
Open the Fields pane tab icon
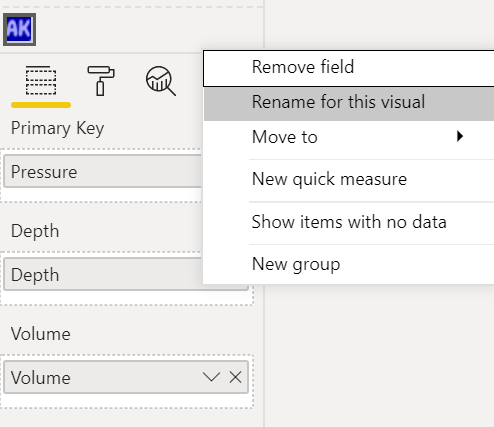[41, 80]
